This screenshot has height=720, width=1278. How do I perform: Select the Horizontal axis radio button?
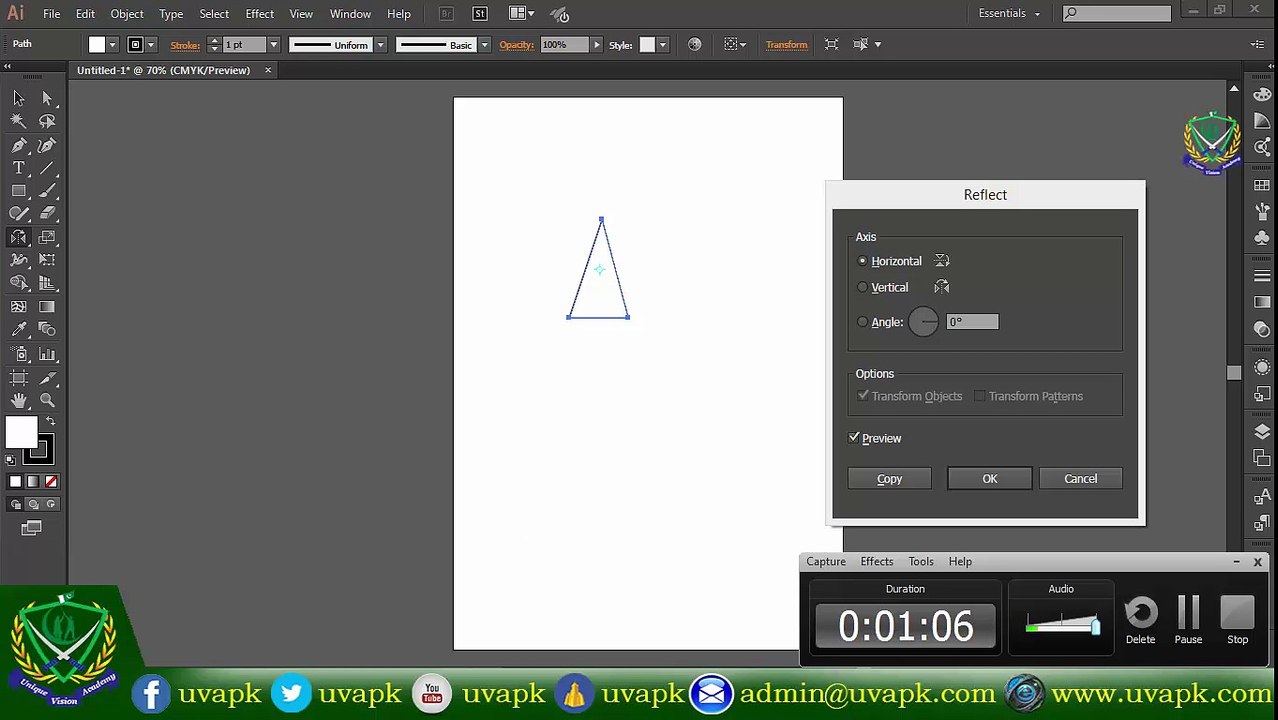(x=863, y=261)
